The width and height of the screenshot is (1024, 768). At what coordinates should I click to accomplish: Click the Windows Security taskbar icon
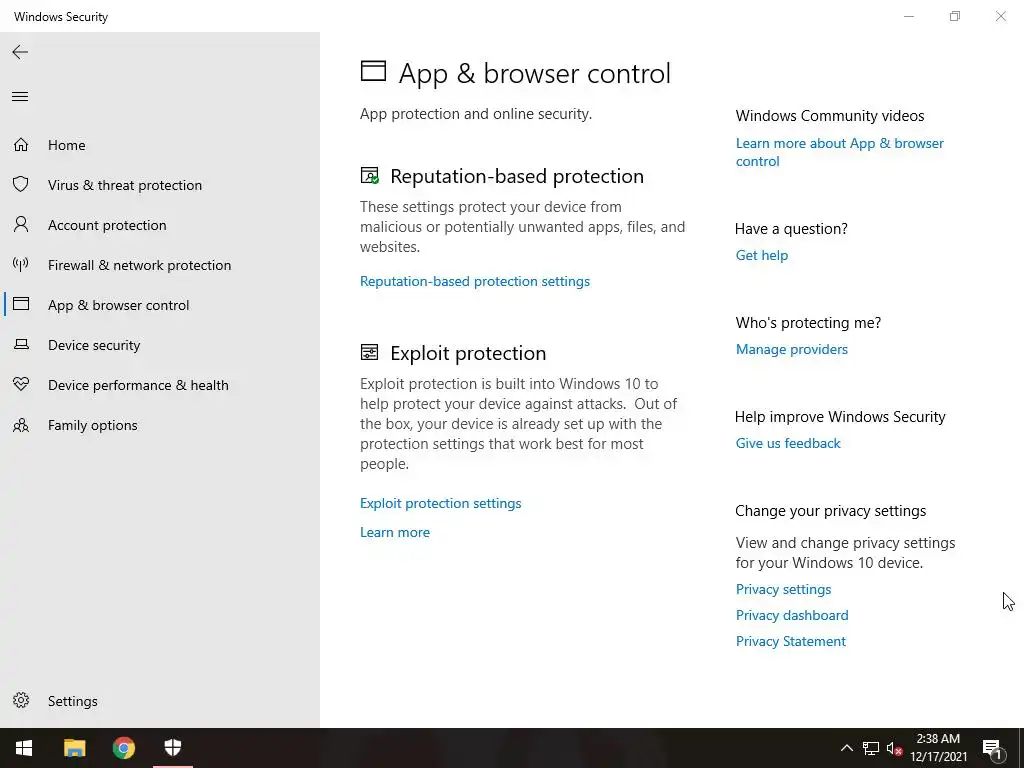click(172, 748)
